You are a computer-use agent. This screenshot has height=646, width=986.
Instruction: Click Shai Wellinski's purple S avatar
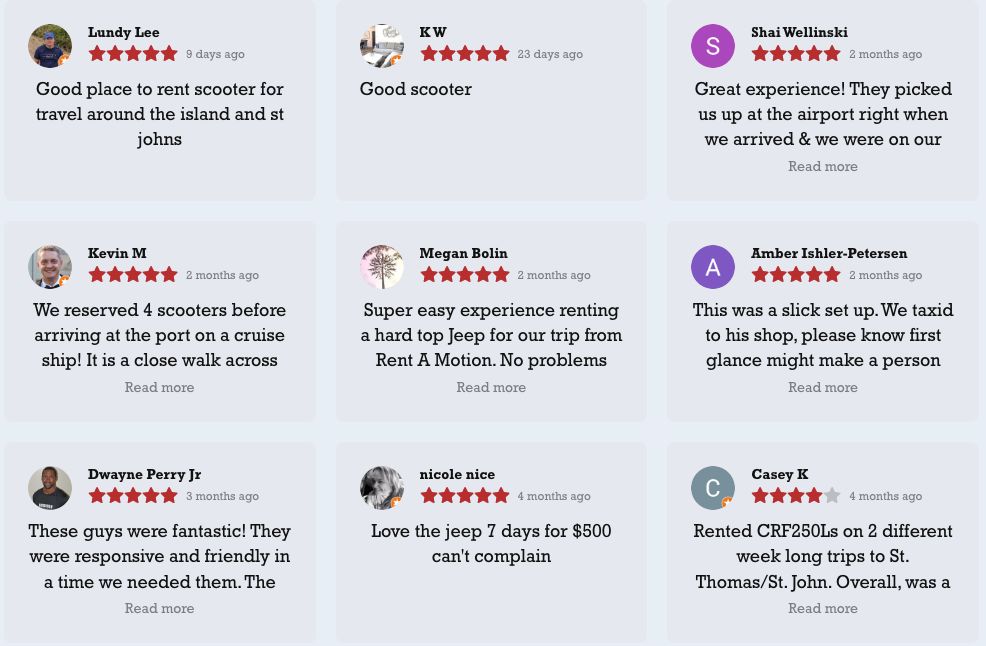tap(712, 46)
